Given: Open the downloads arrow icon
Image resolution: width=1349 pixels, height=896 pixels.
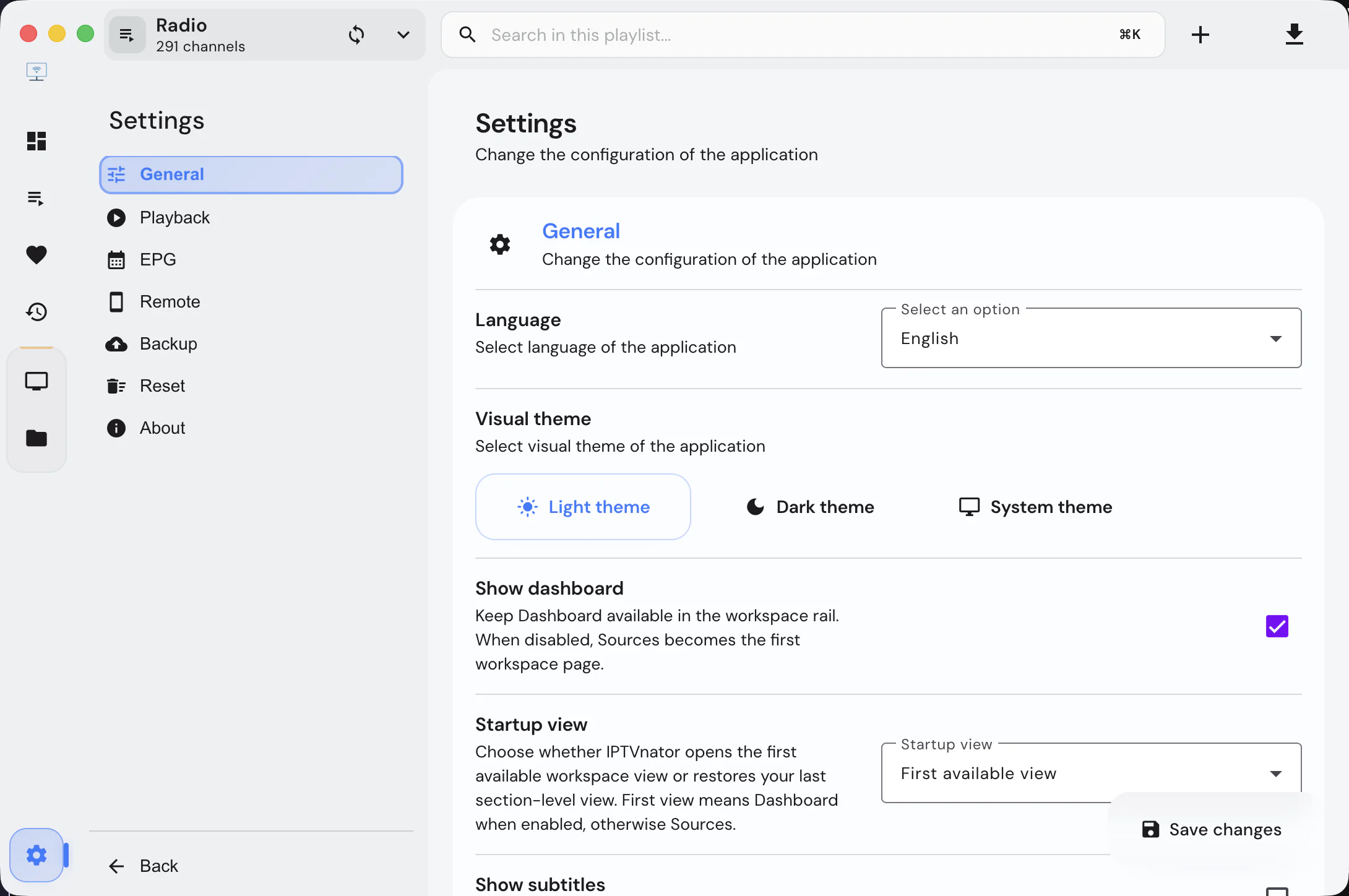Looking at the screenshot, I should pos(1295,35).
